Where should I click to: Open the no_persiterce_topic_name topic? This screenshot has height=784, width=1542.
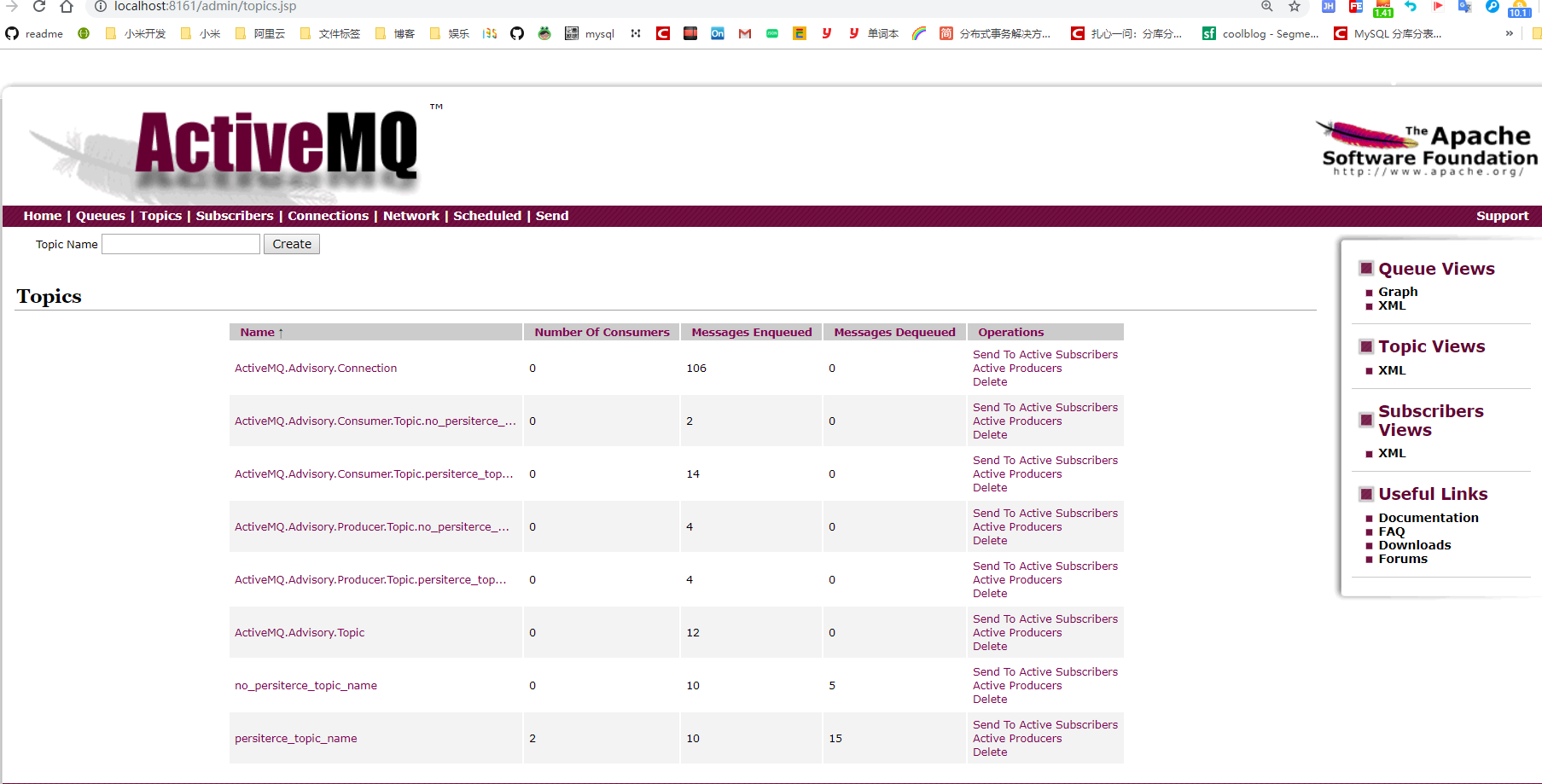tap(305, 686)
